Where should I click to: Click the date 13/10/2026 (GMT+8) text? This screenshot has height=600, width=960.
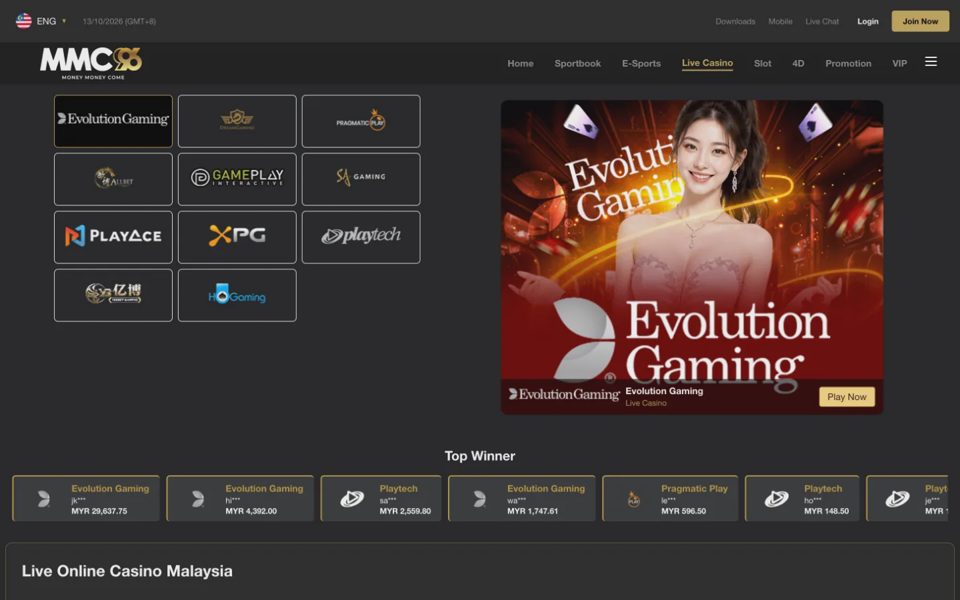coord(119,21)
